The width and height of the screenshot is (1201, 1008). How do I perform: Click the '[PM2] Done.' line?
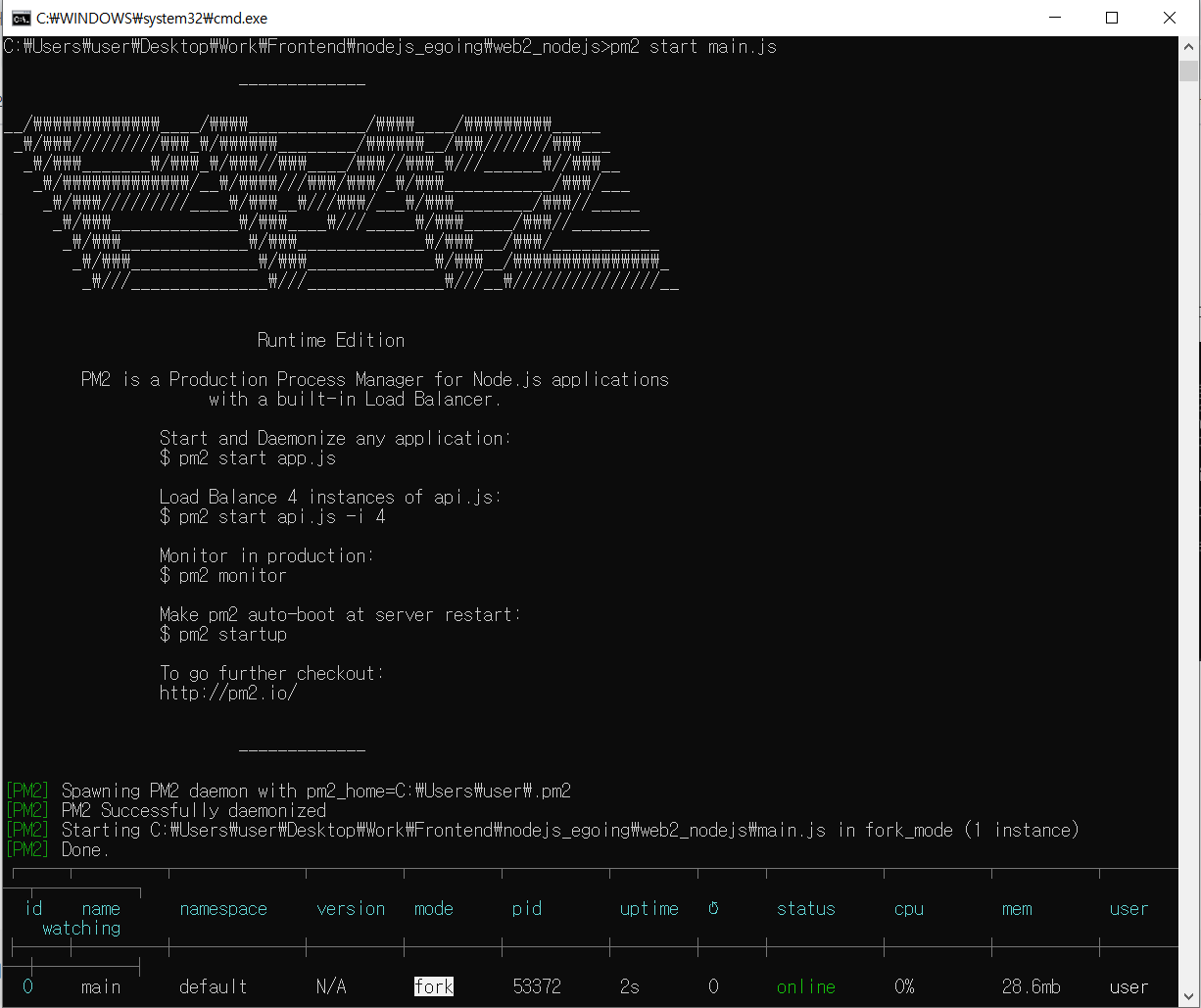point(57,849)
